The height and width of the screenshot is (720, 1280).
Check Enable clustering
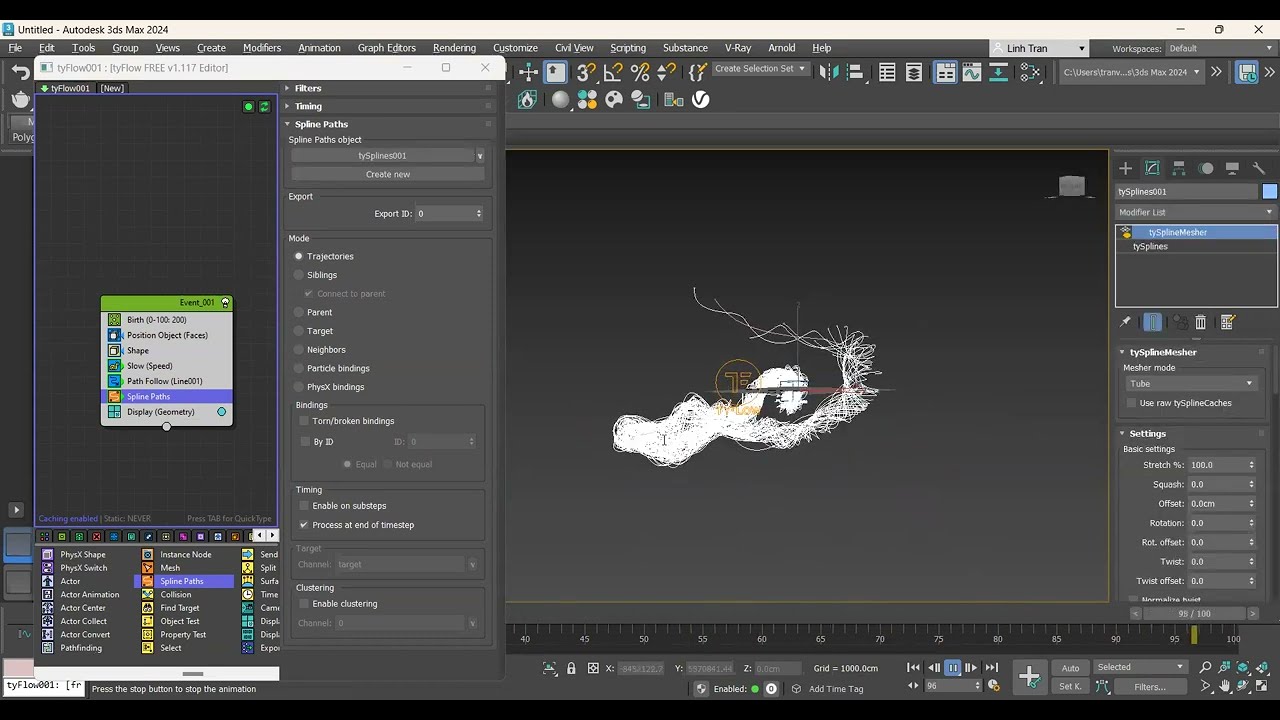tap(304, 604)
